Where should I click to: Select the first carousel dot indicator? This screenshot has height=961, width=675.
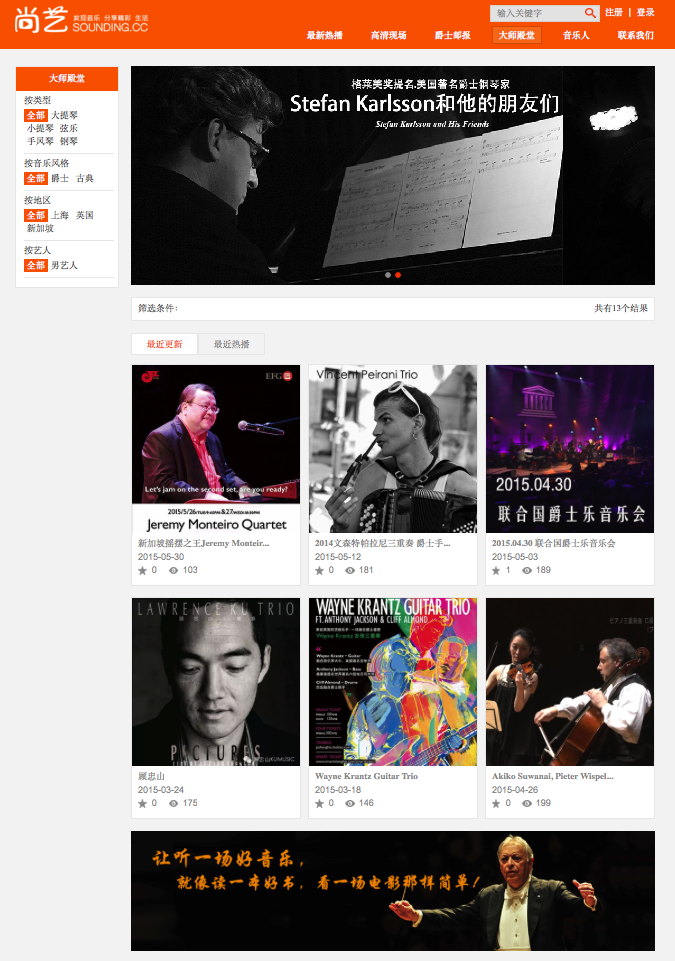pyautogui.click(x=387, y=275)
